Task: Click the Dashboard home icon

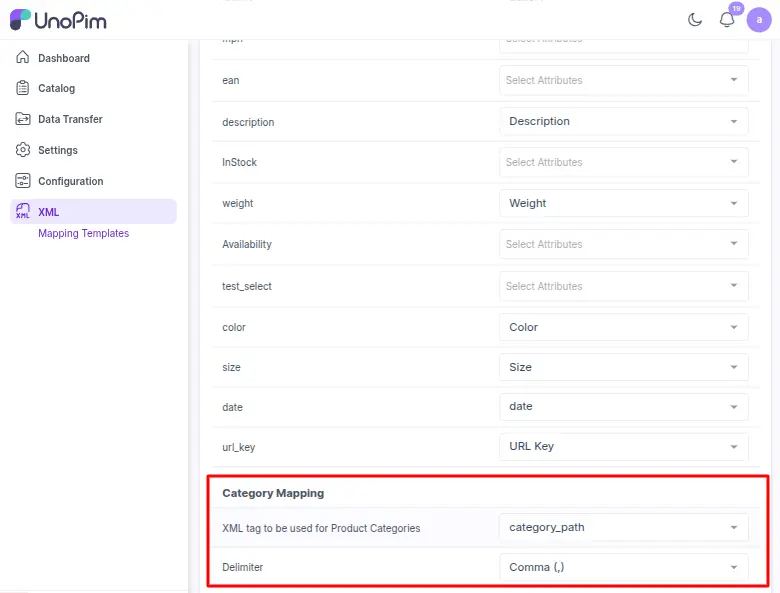Action: 22,58
